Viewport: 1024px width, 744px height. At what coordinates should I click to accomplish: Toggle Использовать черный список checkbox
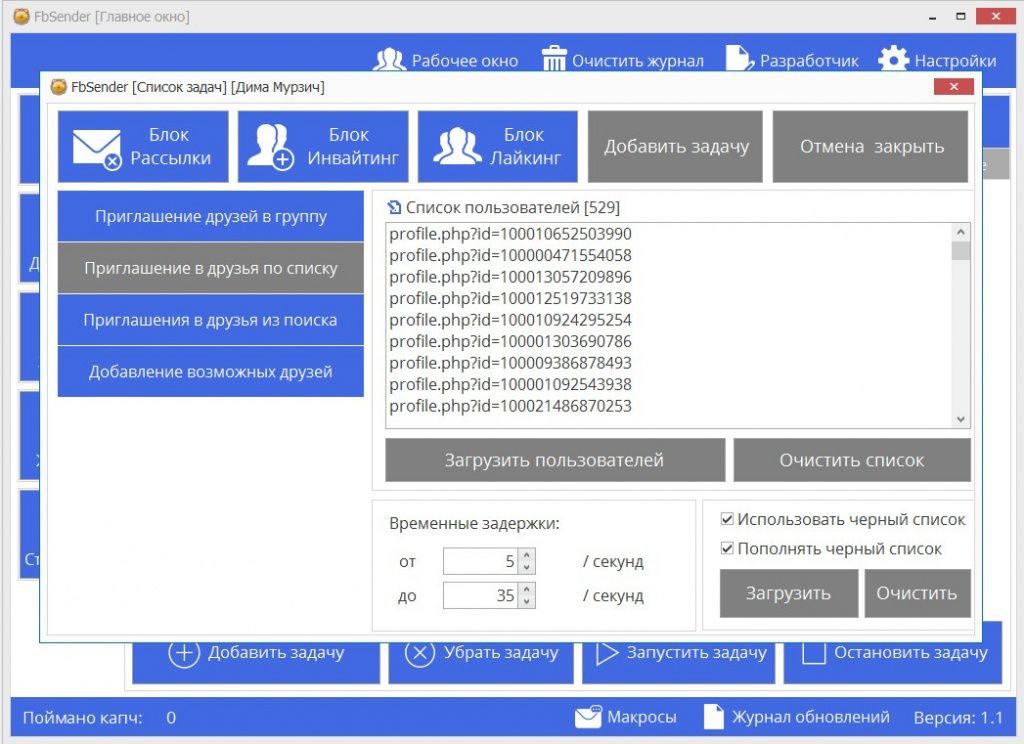(x=727, y=519)
